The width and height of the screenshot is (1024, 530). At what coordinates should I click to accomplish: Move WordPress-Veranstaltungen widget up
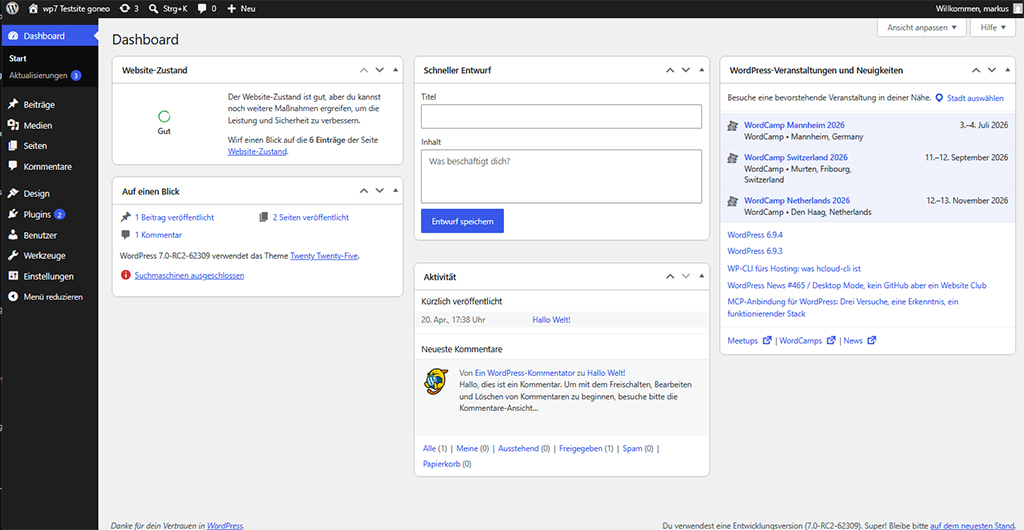(x=976, y=70)
